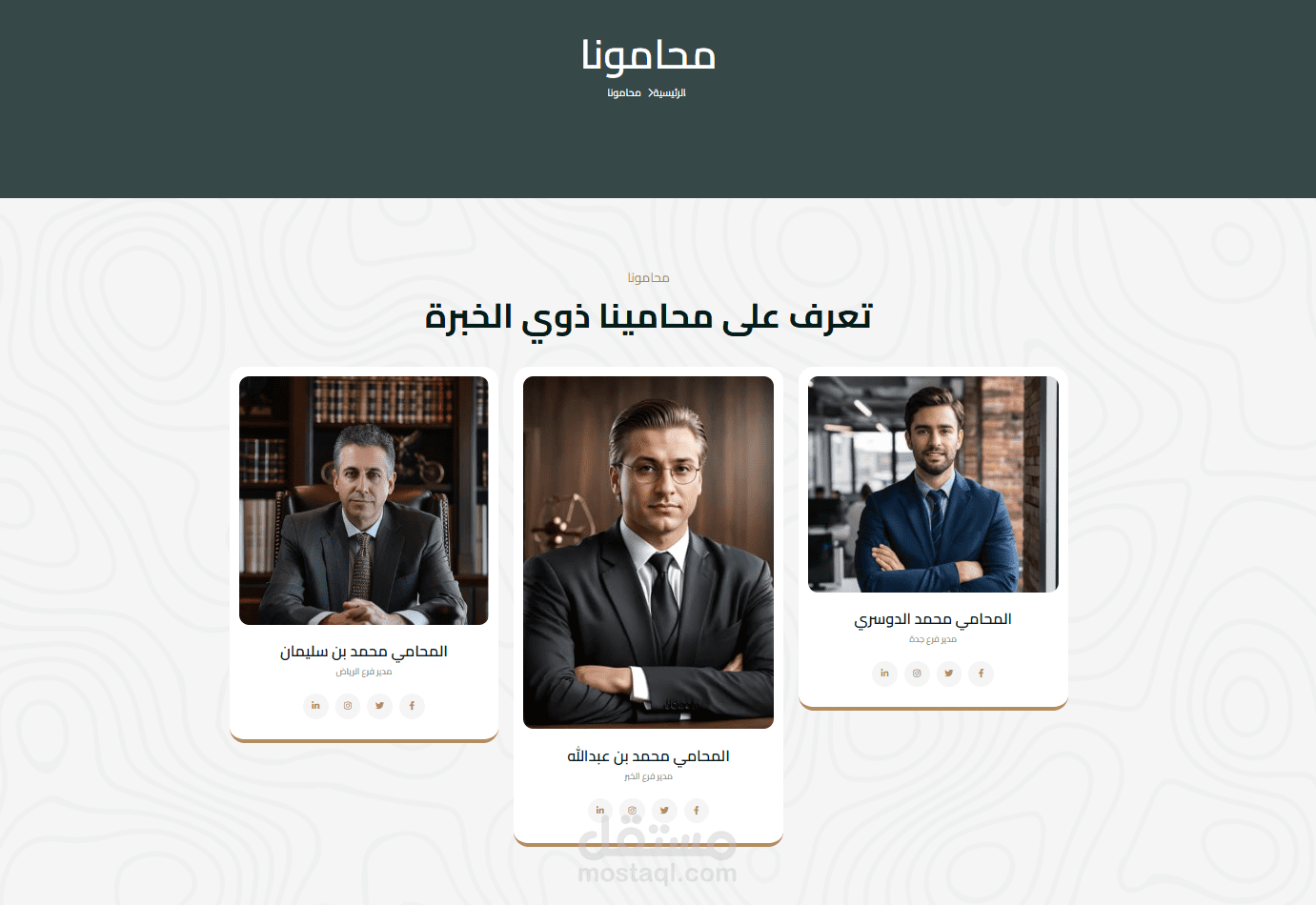Image resolution: width=1316 pixels, height=905 pixels.
Task: Select the photo of lawyer with glasses
Action: pos(648,553)
